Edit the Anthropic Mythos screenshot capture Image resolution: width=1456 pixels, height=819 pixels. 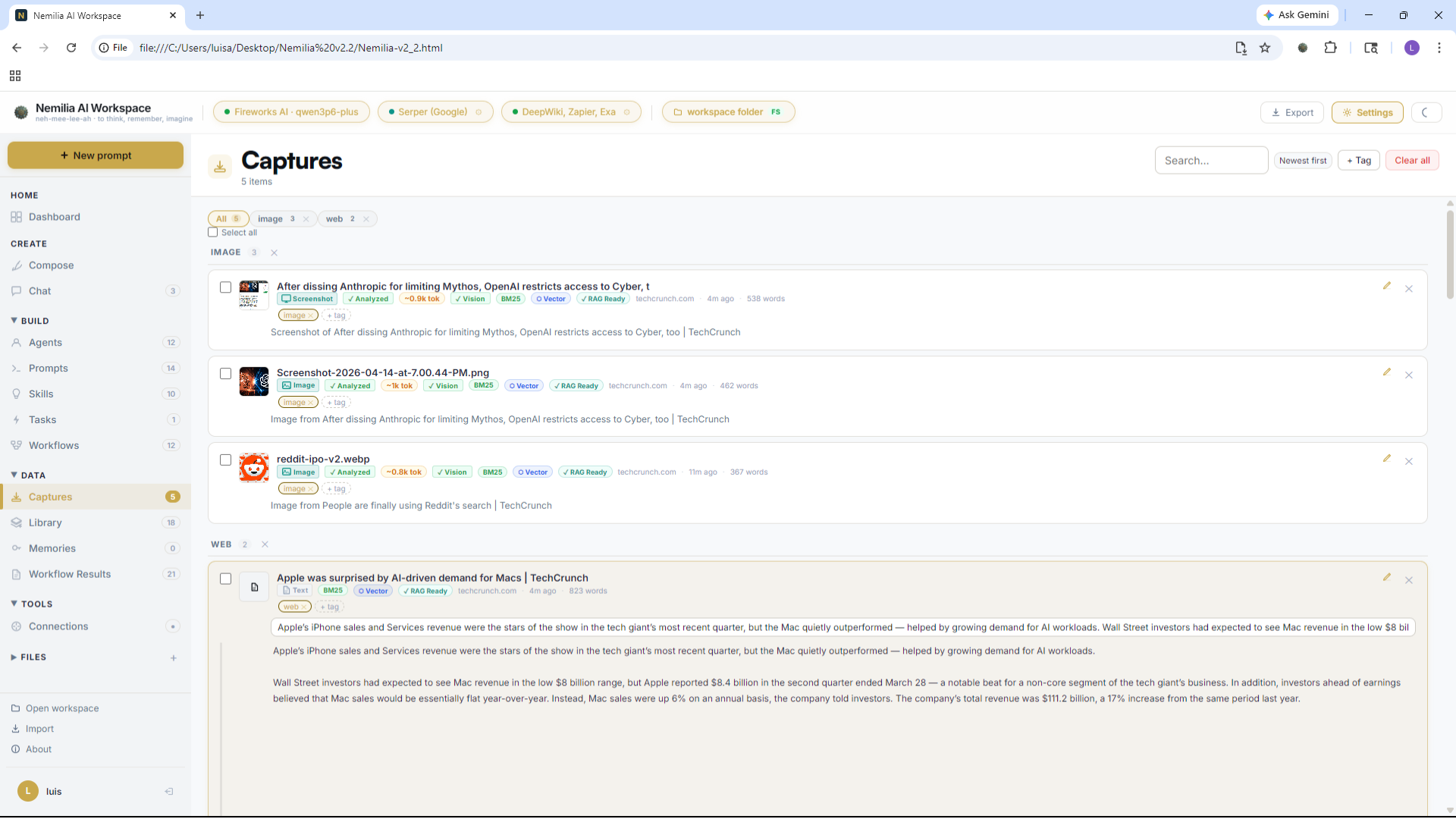[1387, 286]
